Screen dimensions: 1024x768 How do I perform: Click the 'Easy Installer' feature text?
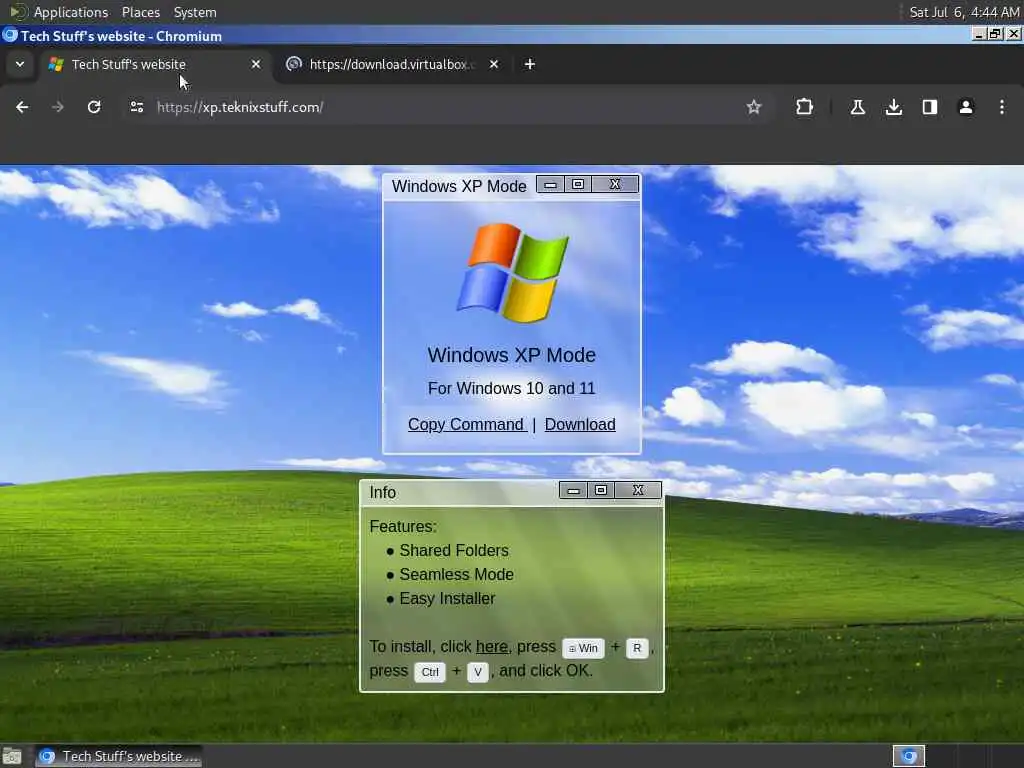coord(447,599)
